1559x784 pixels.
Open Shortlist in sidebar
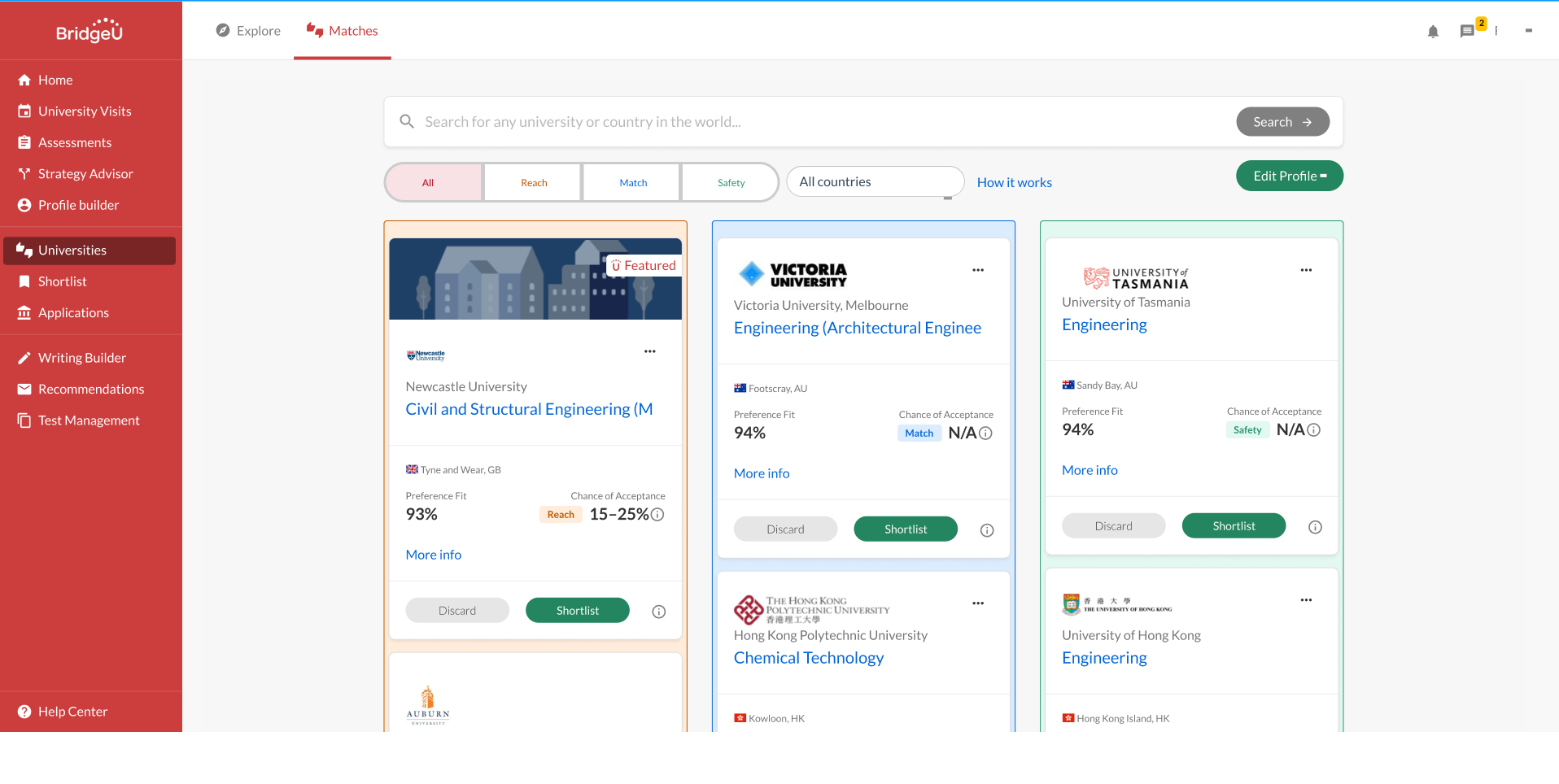tap(90, 281)
